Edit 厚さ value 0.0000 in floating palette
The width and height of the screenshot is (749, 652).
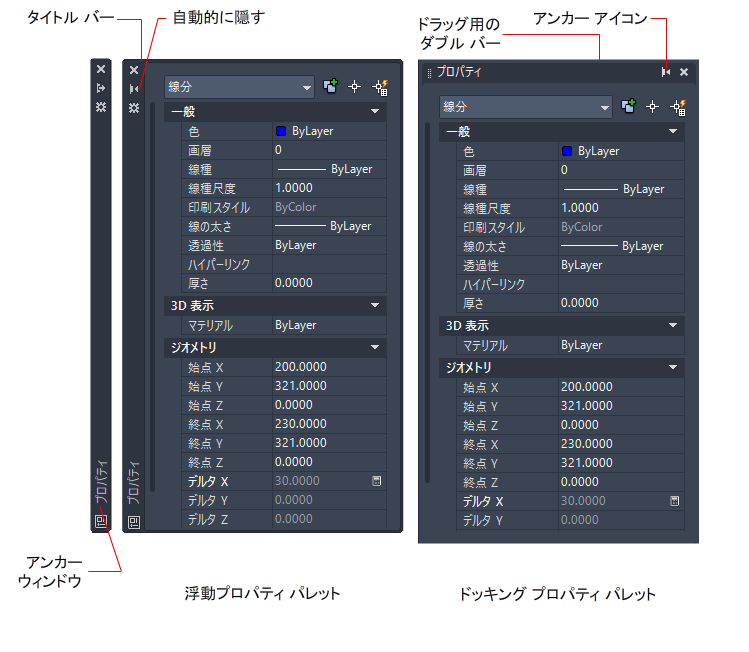pos(329,283)
